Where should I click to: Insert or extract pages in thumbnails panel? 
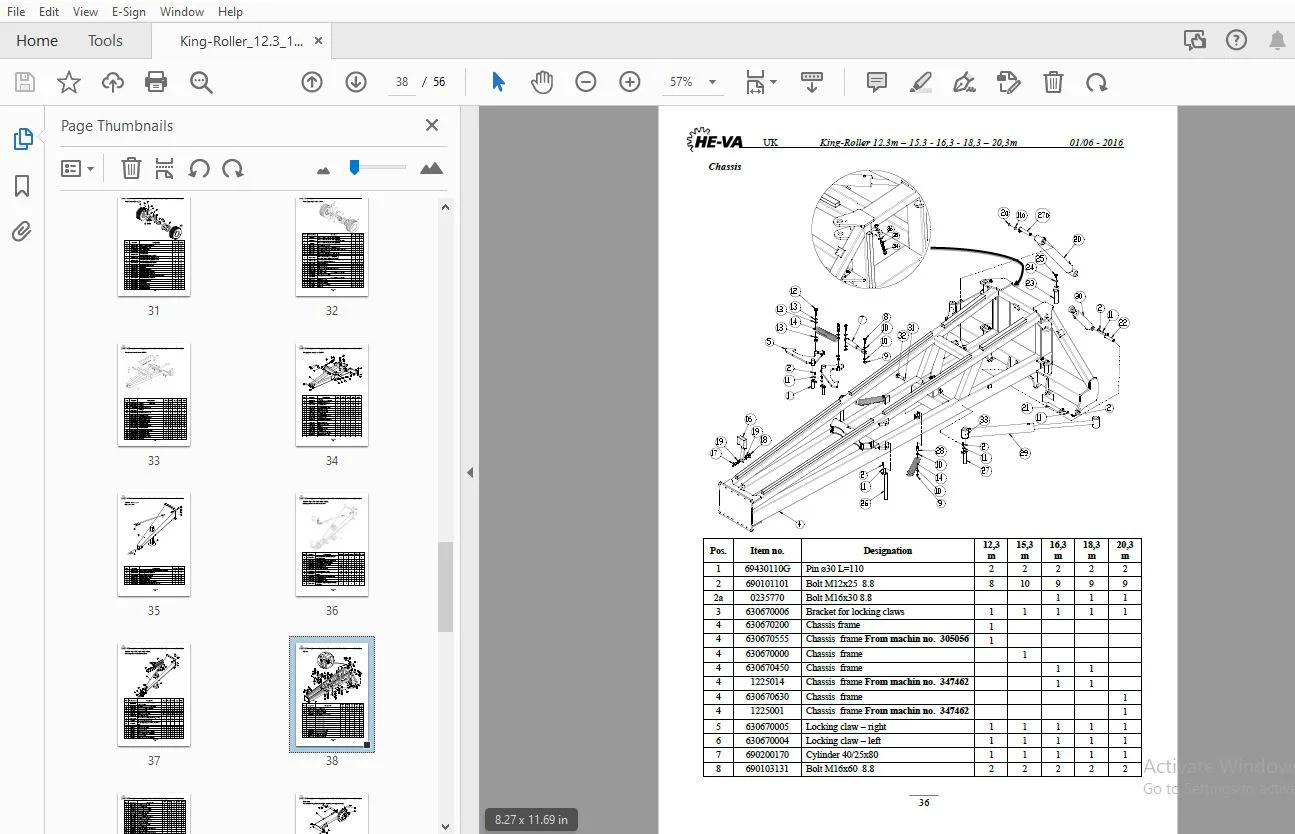[x=165, y=168]
